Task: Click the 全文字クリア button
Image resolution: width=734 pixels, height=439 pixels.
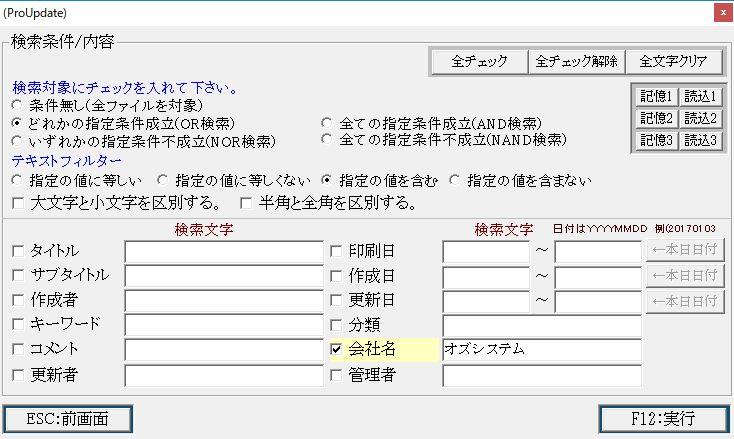Action: coord(674,61)
